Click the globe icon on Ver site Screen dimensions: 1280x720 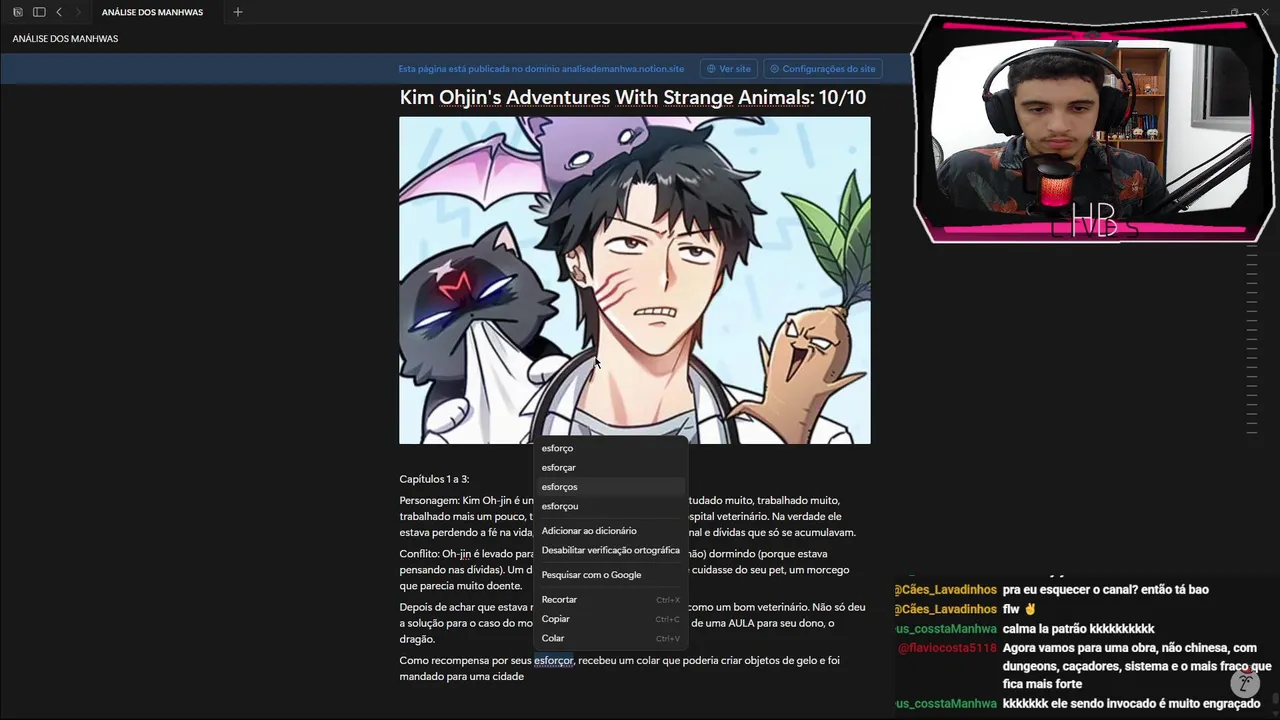711,69
